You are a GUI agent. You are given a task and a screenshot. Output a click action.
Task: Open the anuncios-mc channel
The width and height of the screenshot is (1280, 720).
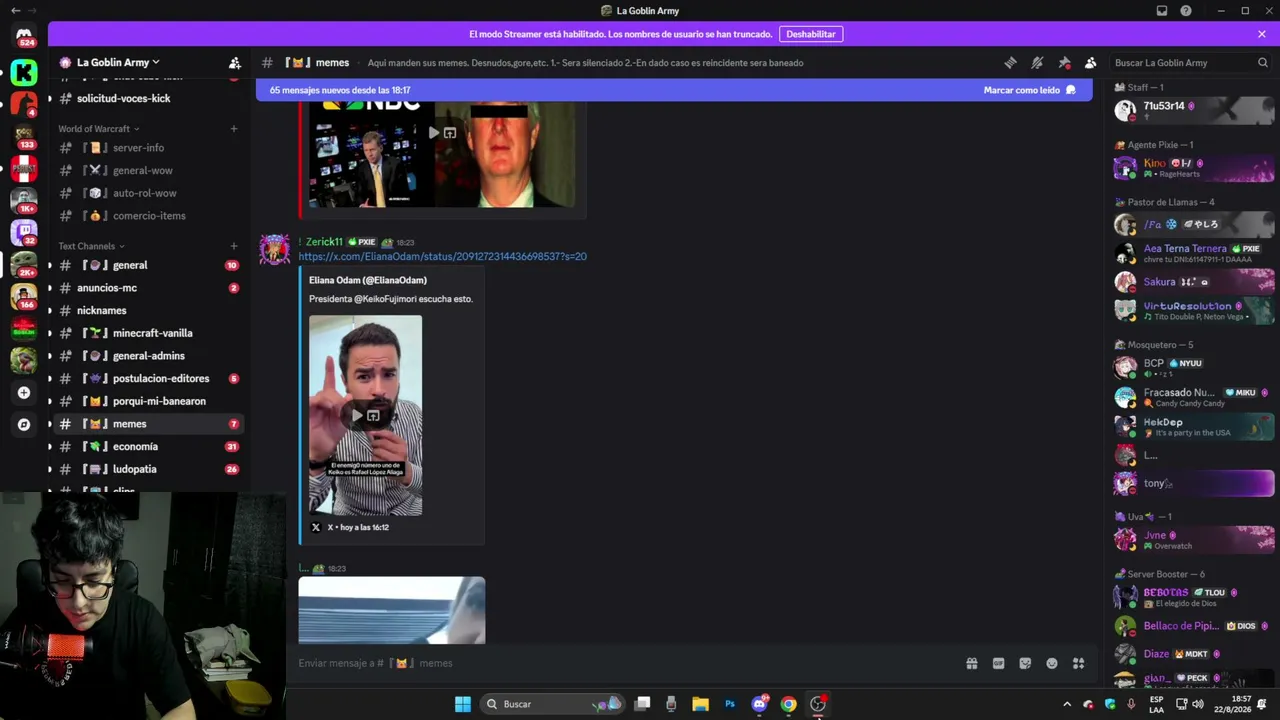[x=150, y=288]
